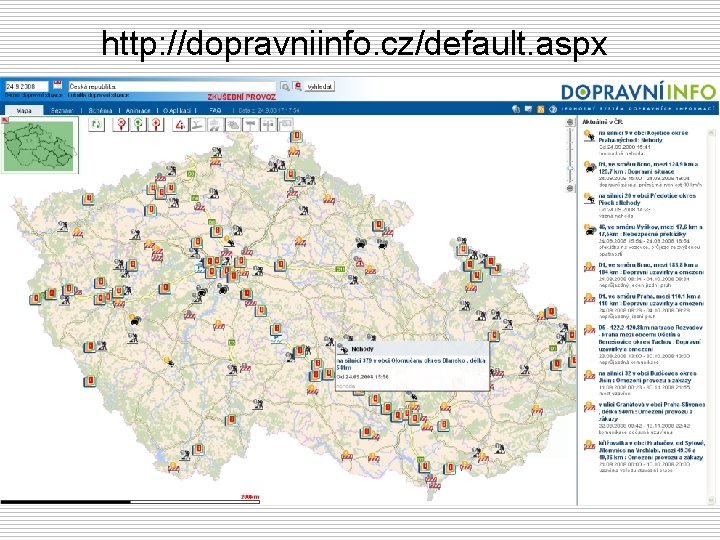Open the first D1 směr Brno 125.7 km link
This screenshot has width=720, height=540.
pyautogui.click(x=648, y=168)
